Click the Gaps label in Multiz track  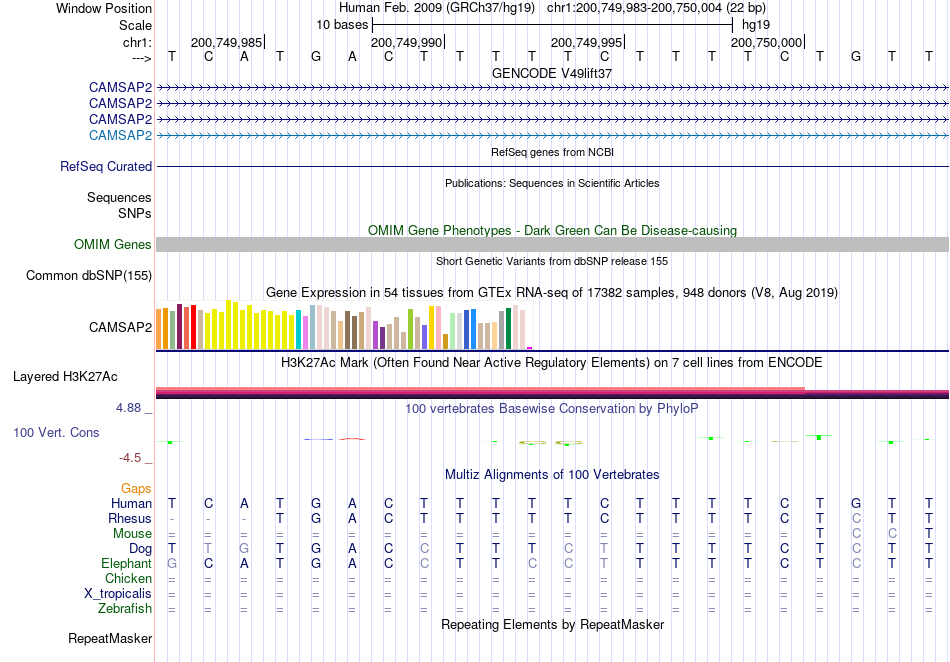click(136, 488)
